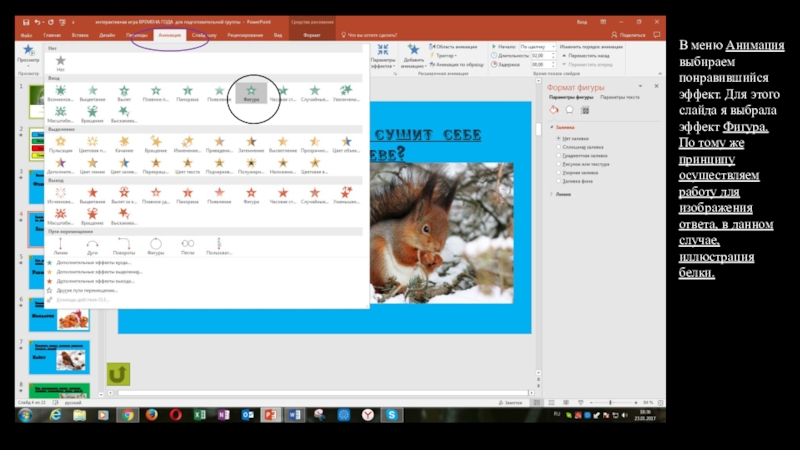Select the Петли motion path

click(x=187, y=243)
